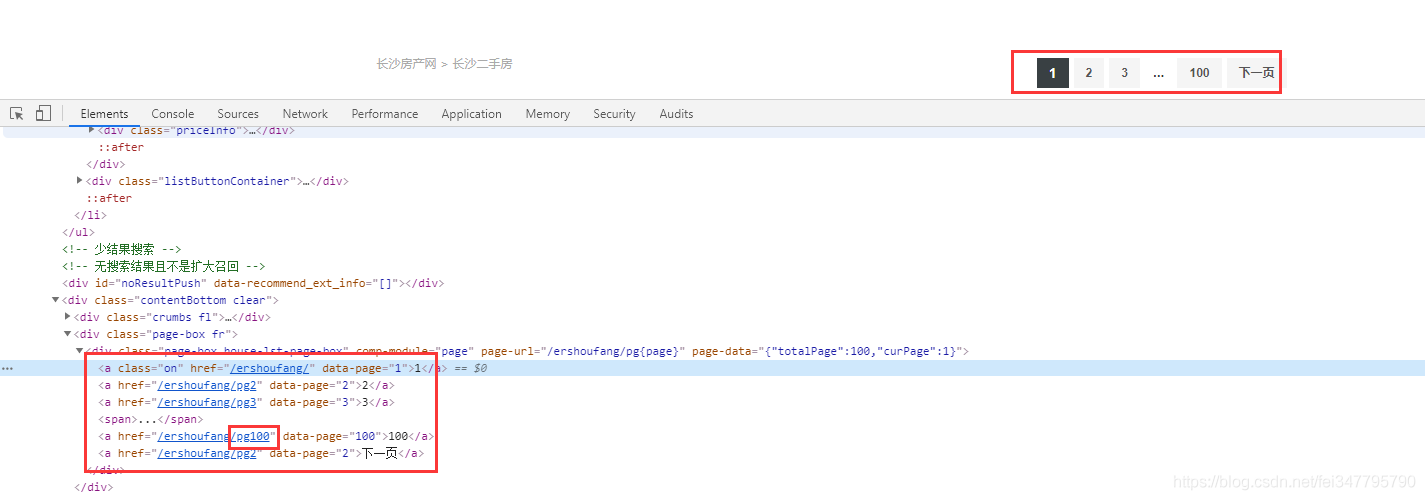The image size is (1425, 500).
Task: Go to page 1 in the pagination
Action: (1053, 72)
